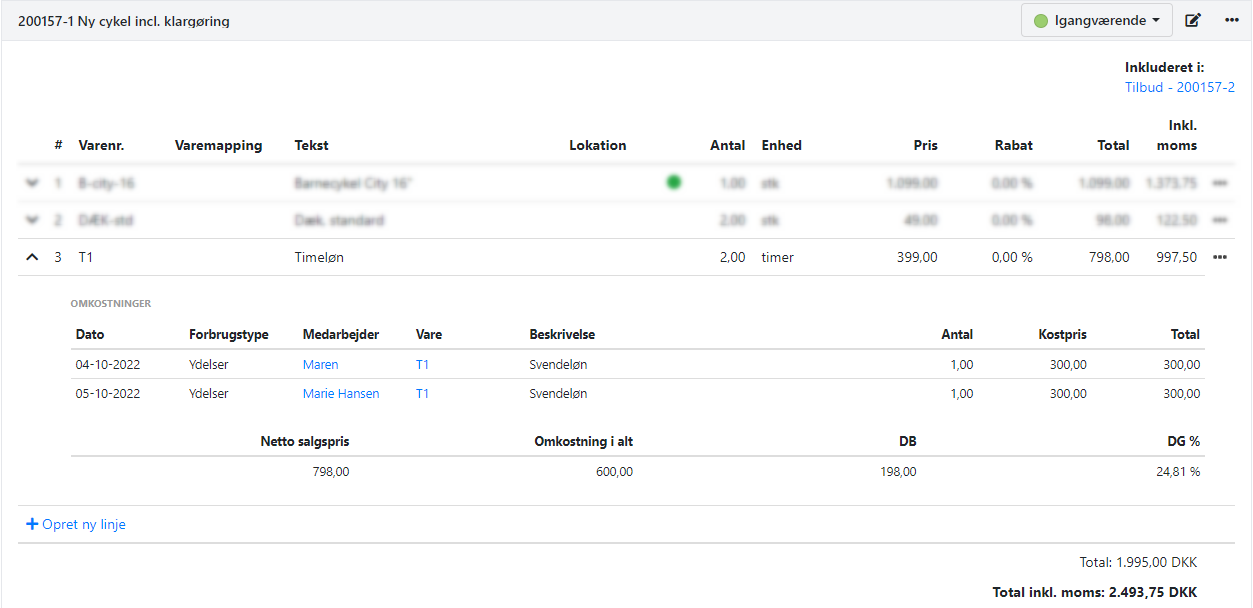Click the Timeløn text cell
Image resolution: width=1253 pixels, height=608 pixels.
tap(318, 257)
